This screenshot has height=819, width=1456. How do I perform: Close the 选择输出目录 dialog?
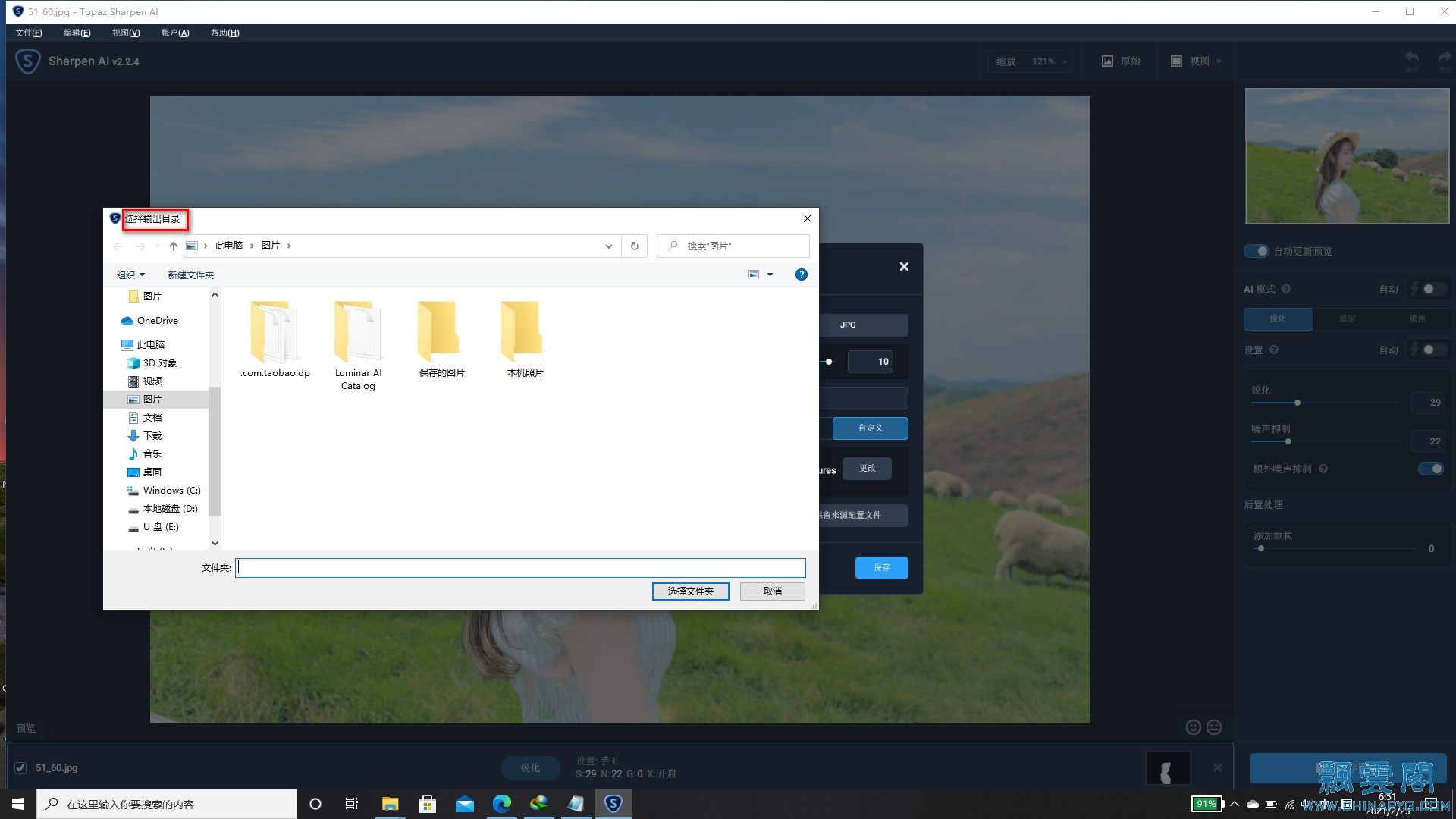click(x=808, y=218)
